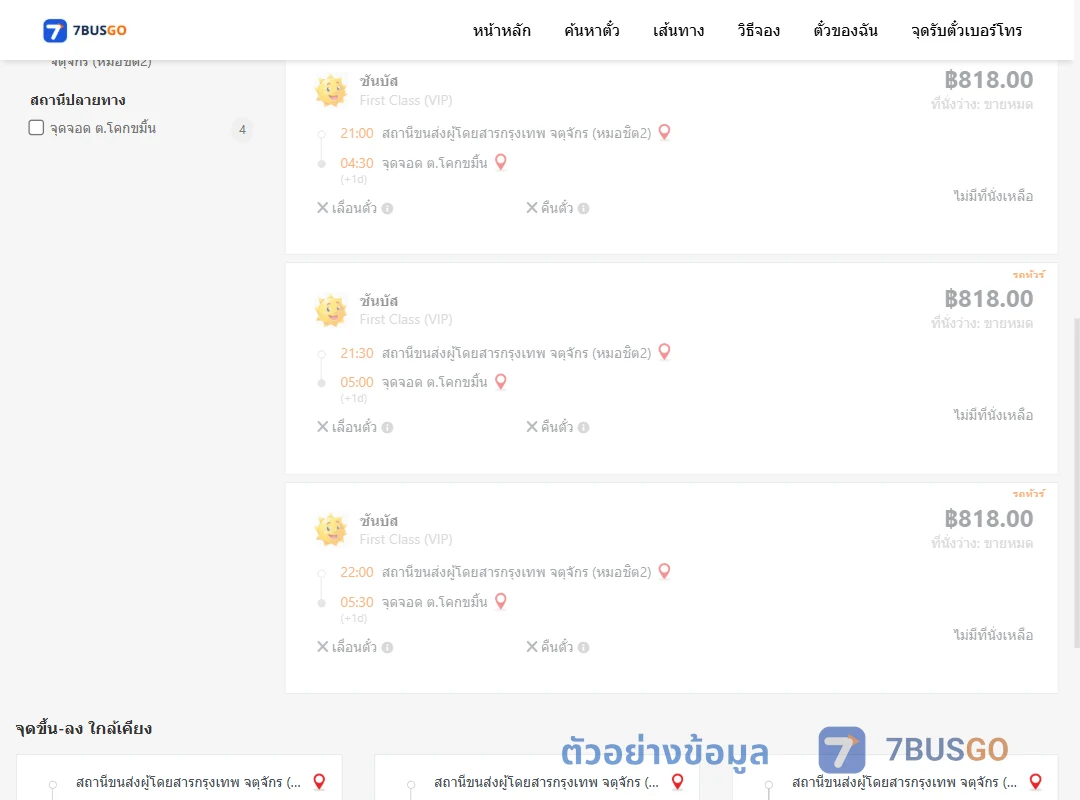Click the 04:30 arrival time
Screen dimensions: 1080x800
(357, 163)
